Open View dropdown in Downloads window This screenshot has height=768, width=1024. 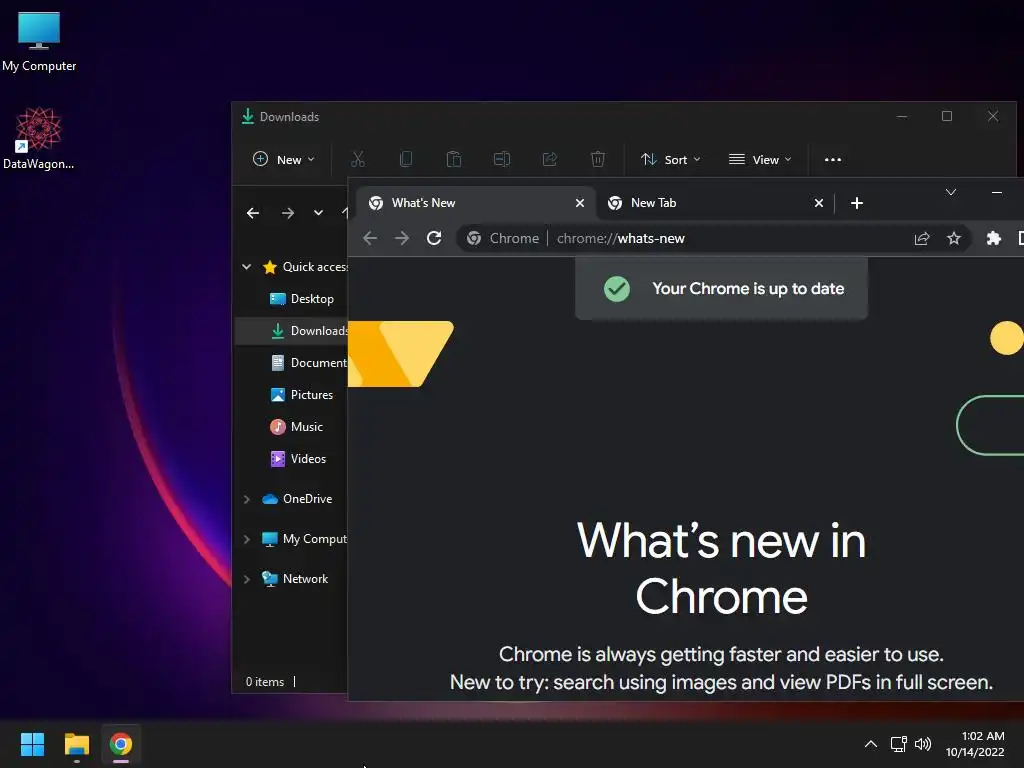click(x=760, y=159)
